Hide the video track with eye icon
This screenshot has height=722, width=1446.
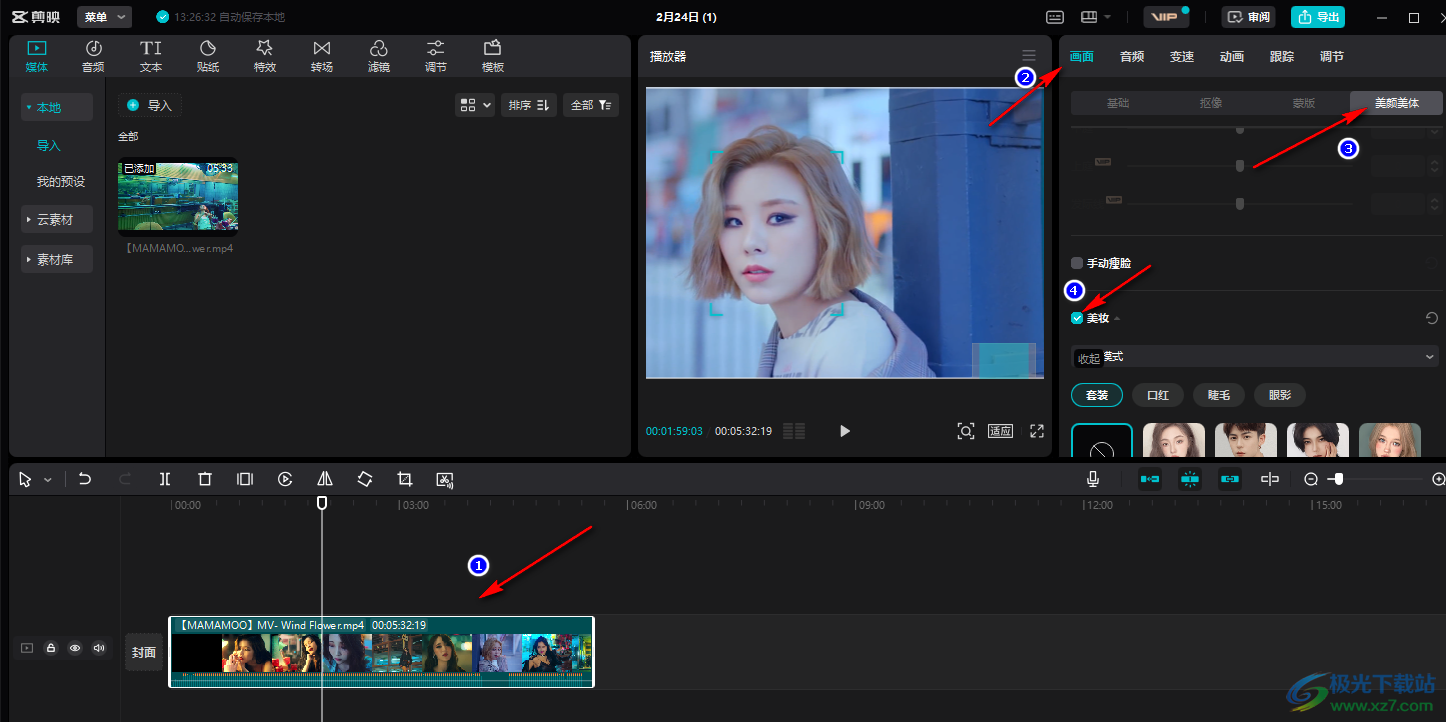pos(75,648)
